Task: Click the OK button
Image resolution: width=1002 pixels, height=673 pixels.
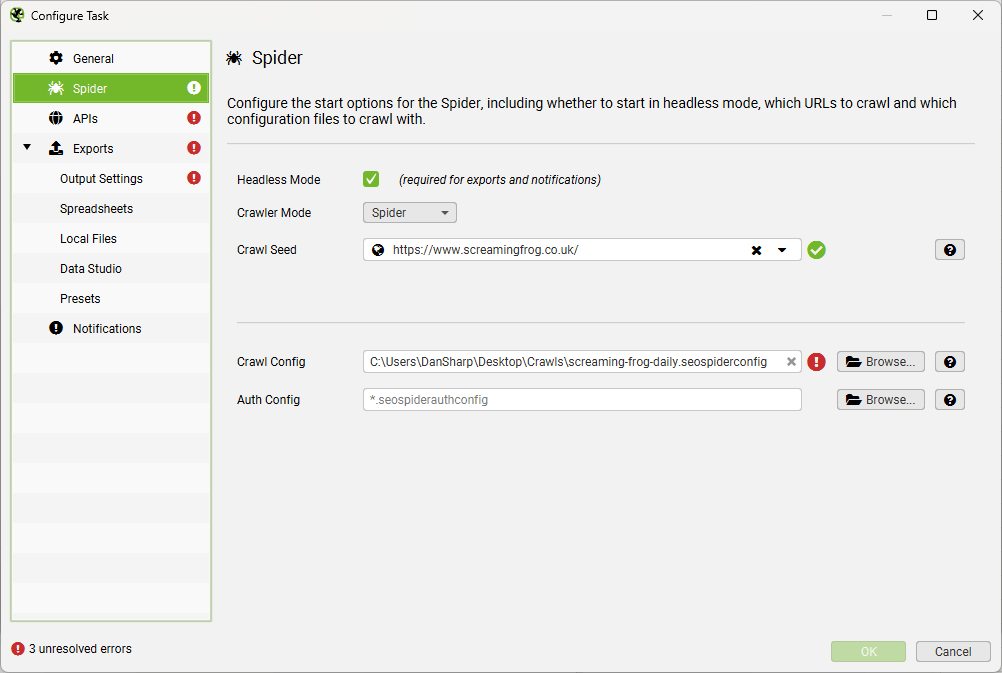Action: 868,651
